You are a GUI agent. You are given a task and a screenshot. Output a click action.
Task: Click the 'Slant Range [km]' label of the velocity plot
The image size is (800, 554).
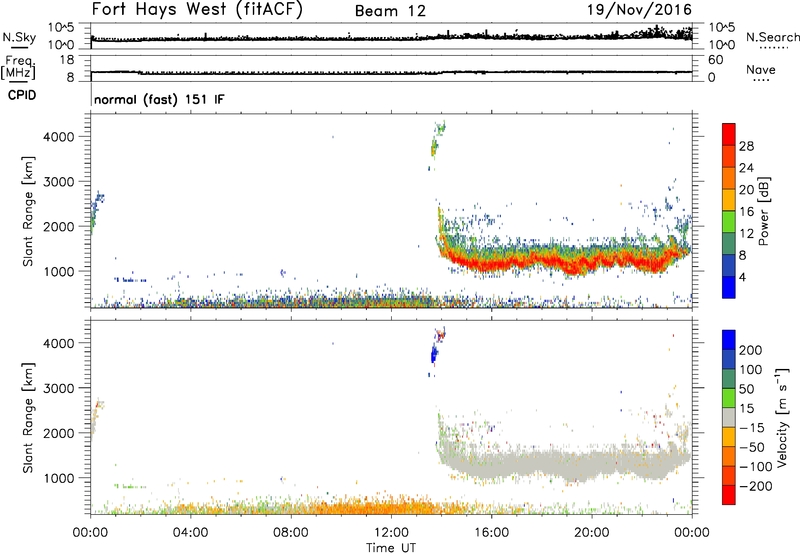28,417
